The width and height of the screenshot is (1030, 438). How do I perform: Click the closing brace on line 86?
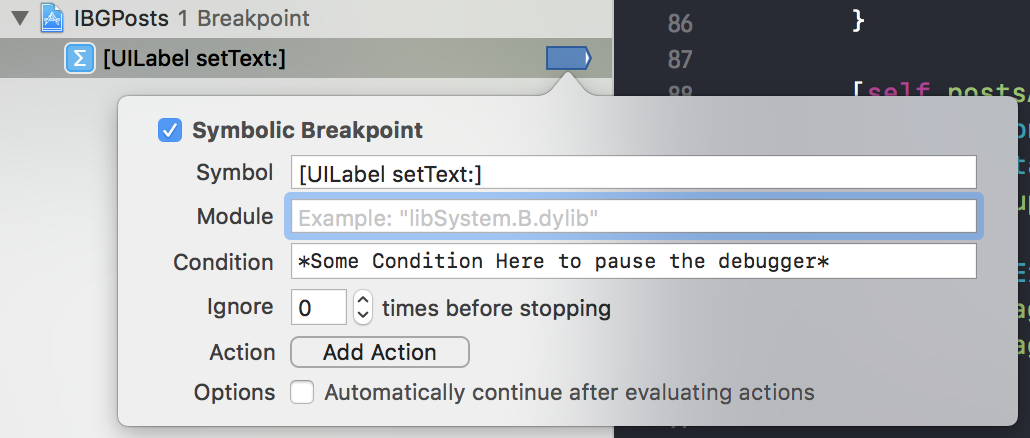coord(859,20)
